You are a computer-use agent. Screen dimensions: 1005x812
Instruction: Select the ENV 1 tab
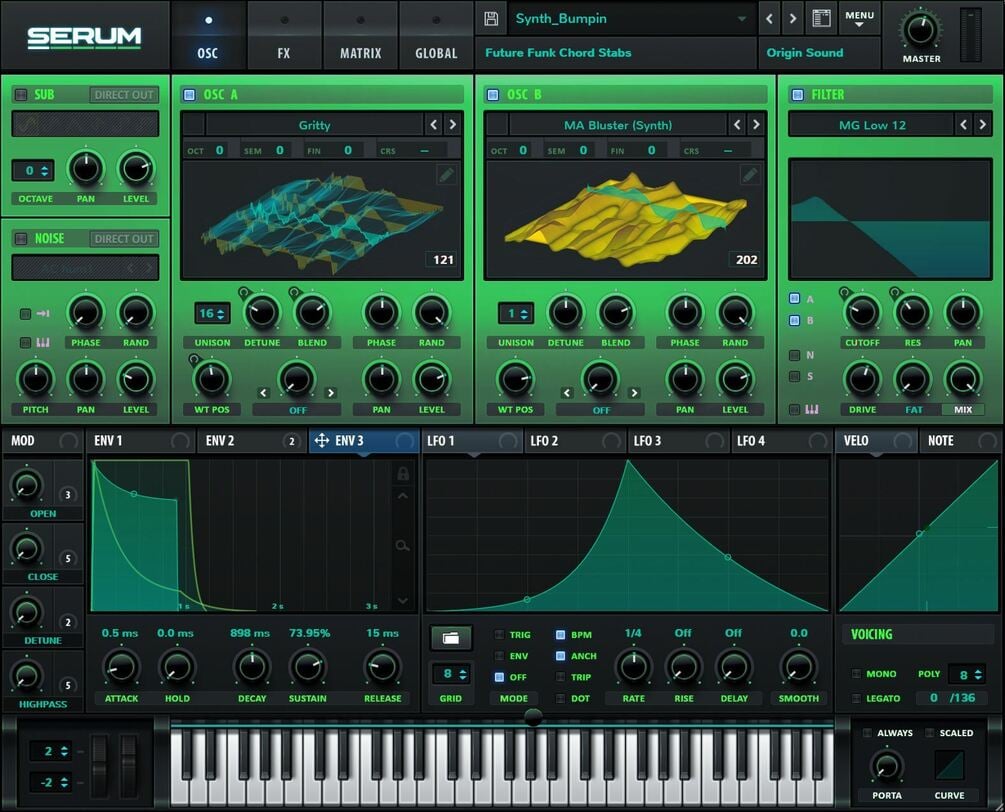pyautogui.click(x=140, y=441)
